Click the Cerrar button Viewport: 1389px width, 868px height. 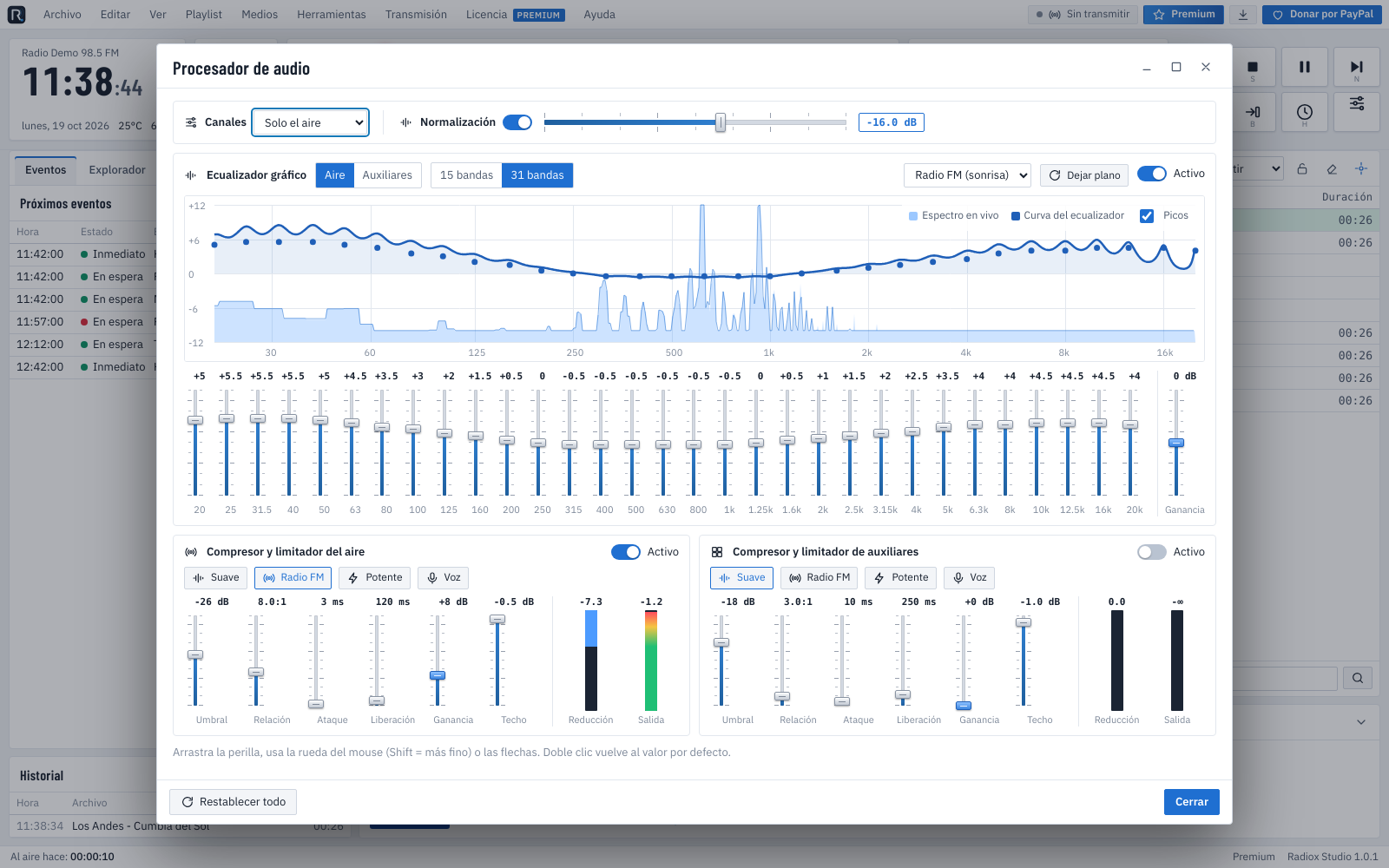pyautogui.click(x=1191, y=802)
